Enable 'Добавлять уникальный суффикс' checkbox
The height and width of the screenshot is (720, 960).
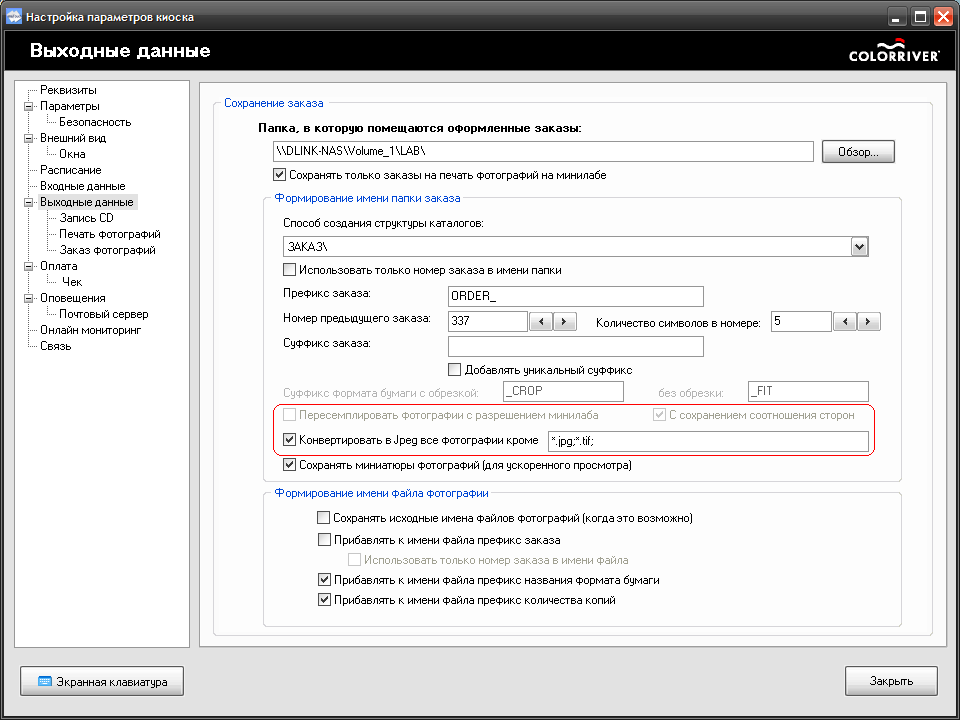(455, 369)
